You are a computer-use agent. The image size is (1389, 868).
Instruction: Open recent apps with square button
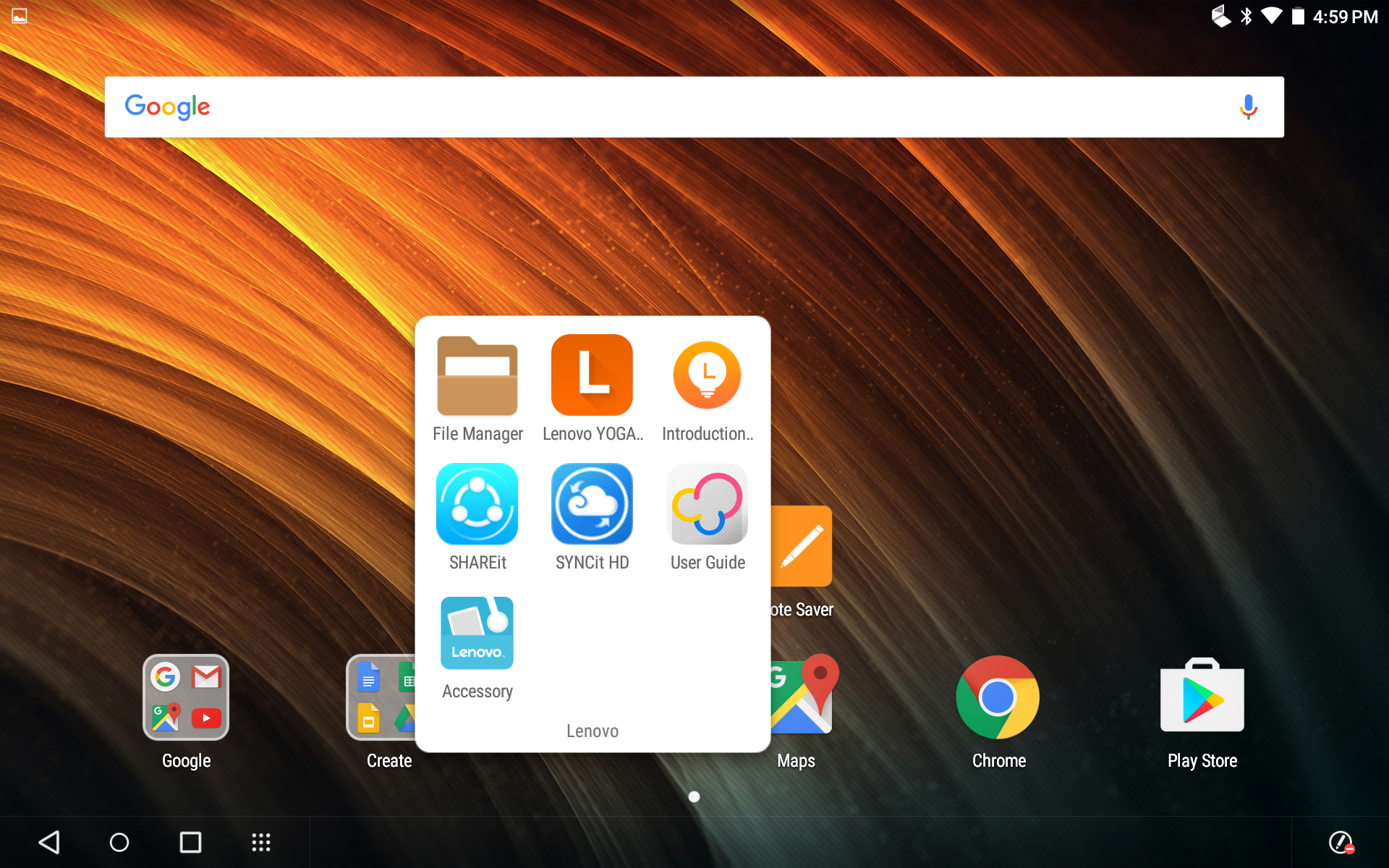tap(190, 842)
